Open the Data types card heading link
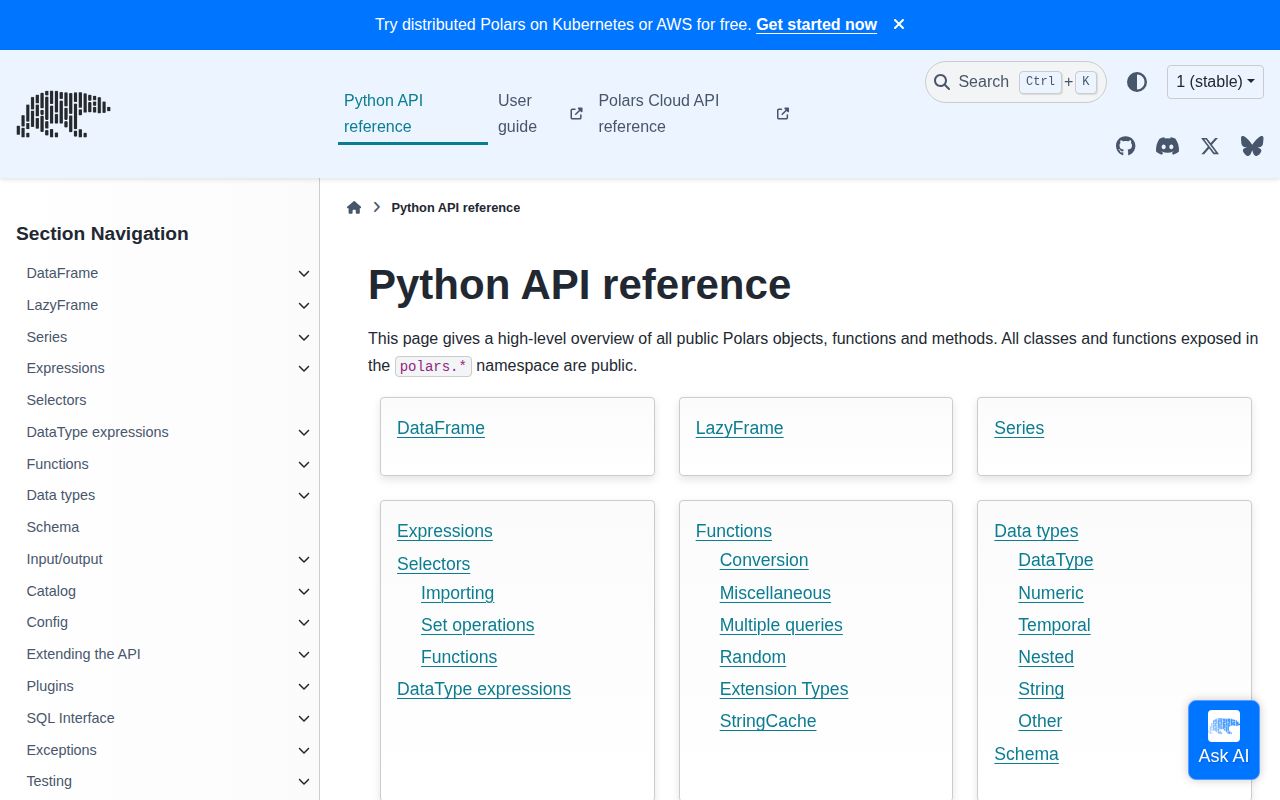 [x=1036, y=531]
